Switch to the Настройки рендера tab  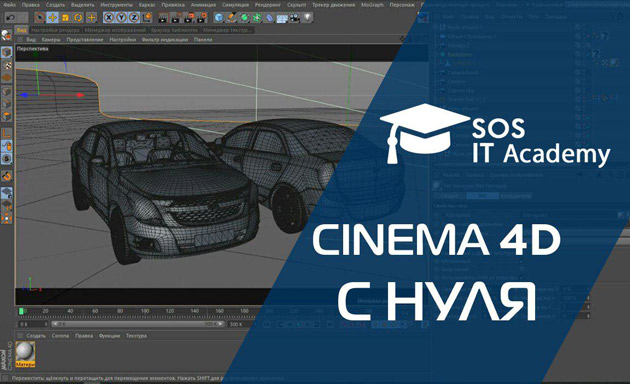point(55,30)
